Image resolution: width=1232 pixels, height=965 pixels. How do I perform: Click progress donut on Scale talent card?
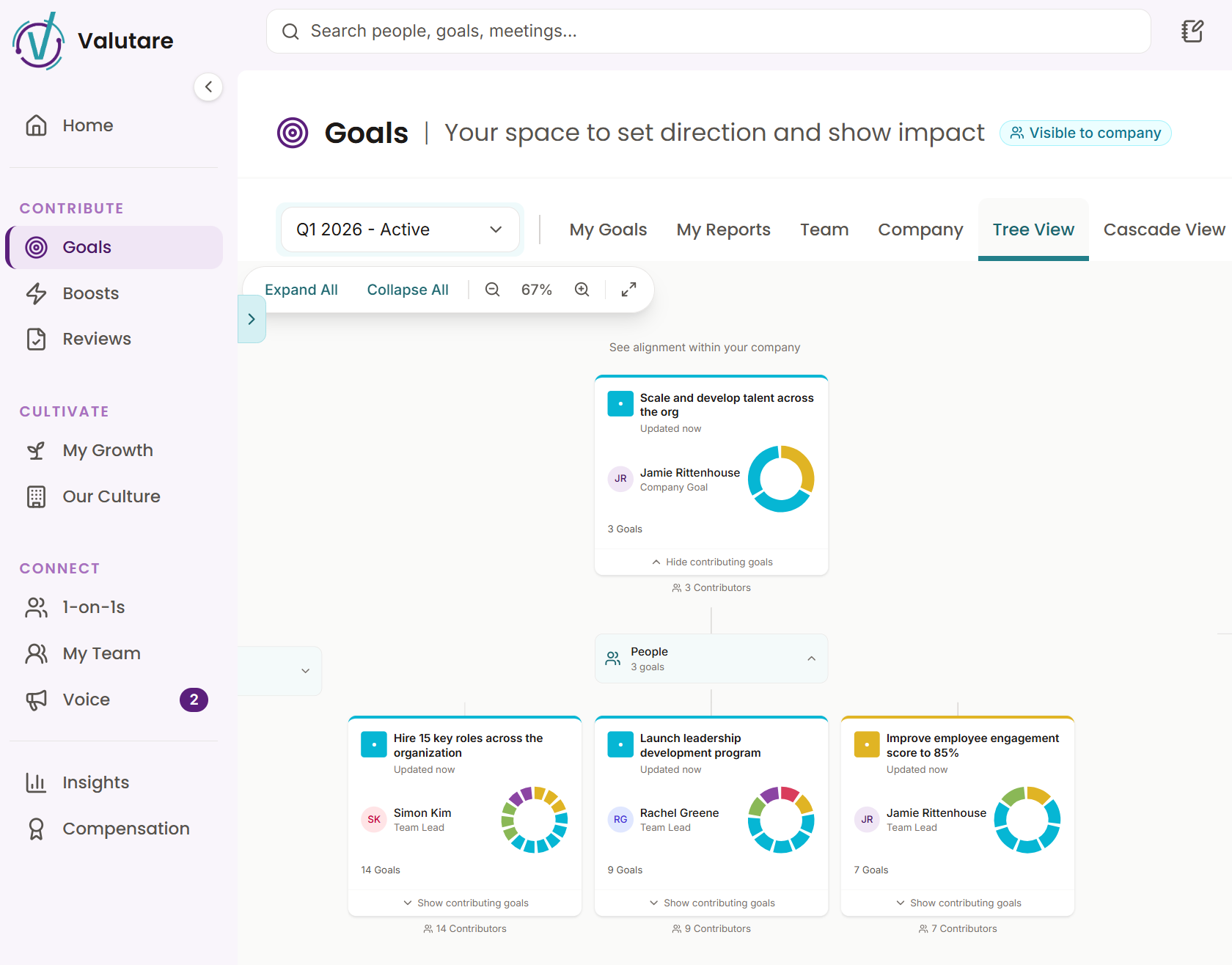pyautogui.click(x=781, y=479)
